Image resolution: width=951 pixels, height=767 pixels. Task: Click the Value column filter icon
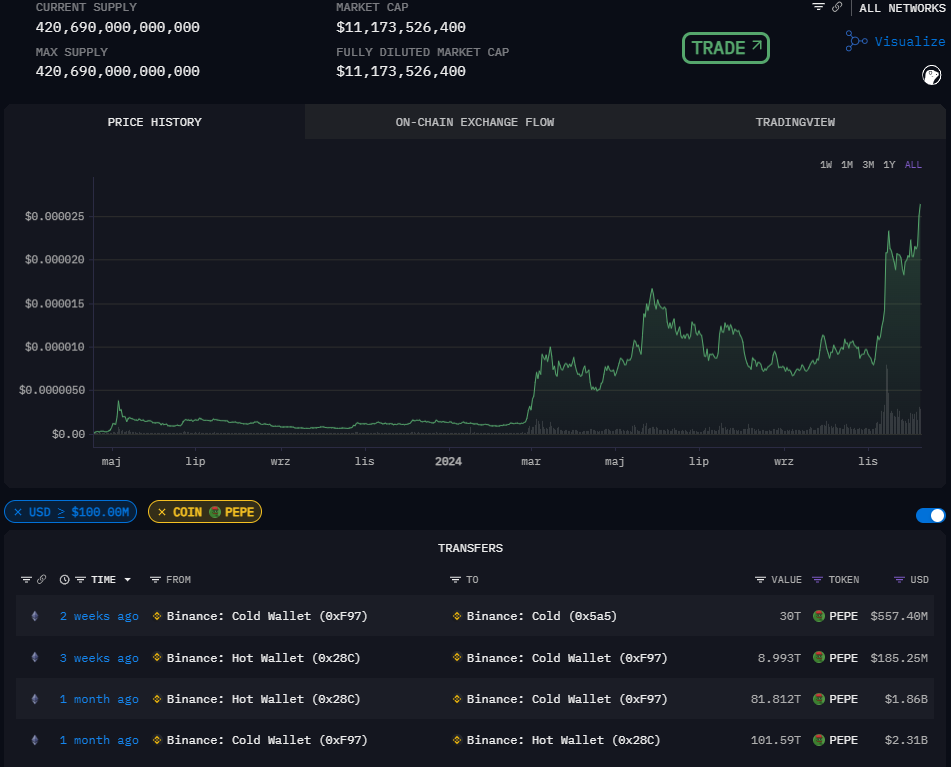[x=761, y=580]
